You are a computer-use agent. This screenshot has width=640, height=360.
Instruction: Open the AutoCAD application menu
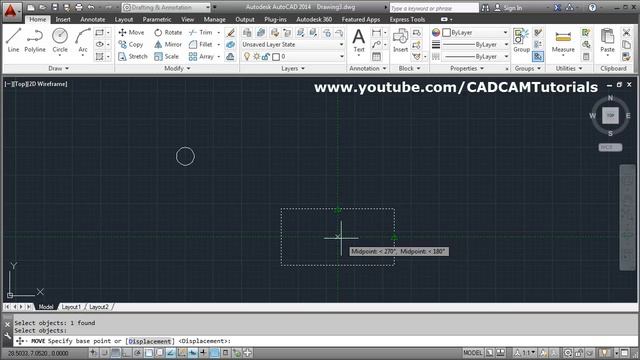tap(11, 11)
